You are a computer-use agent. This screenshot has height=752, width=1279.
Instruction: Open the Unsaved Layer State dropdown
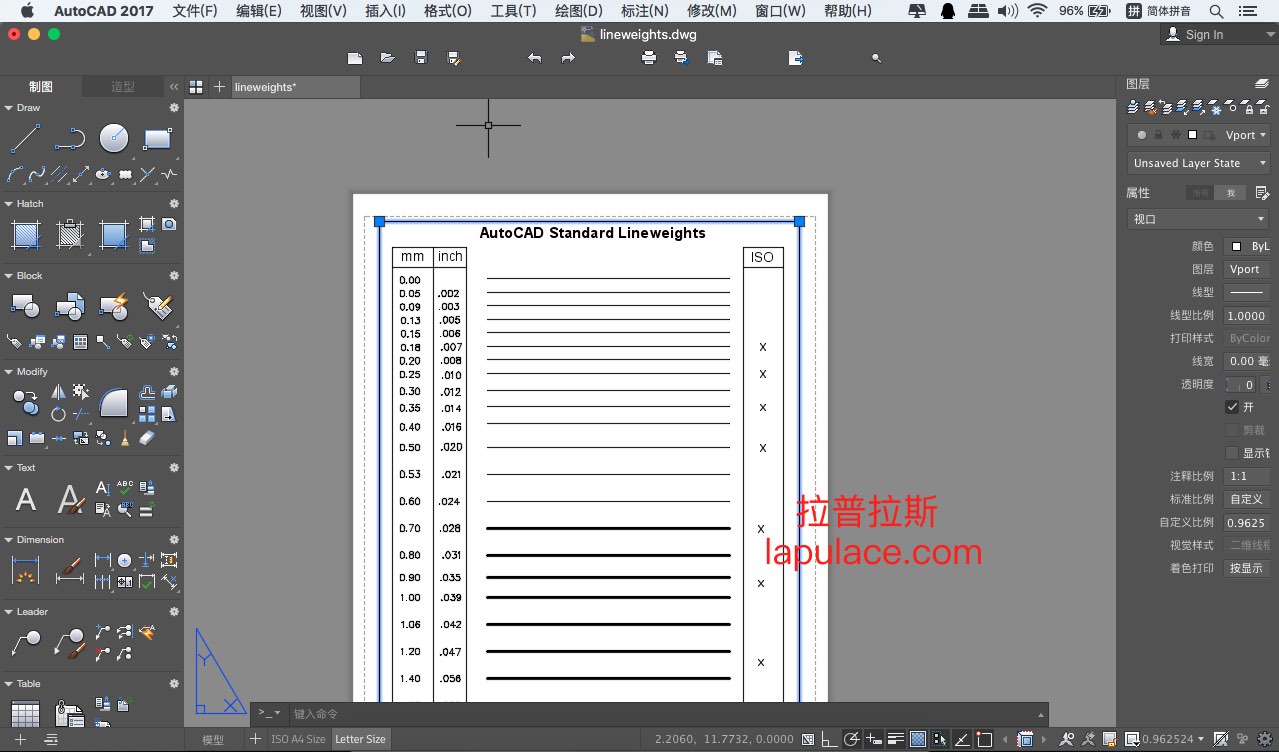pyautogui.click(x=1199, y=163)
